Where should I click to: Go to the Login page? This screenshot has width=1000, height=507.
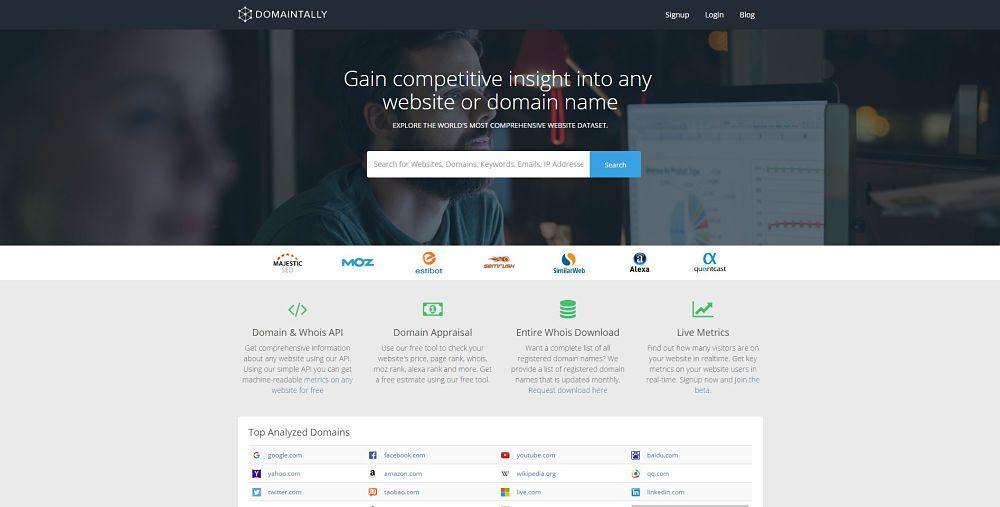[x=714, y=15]
